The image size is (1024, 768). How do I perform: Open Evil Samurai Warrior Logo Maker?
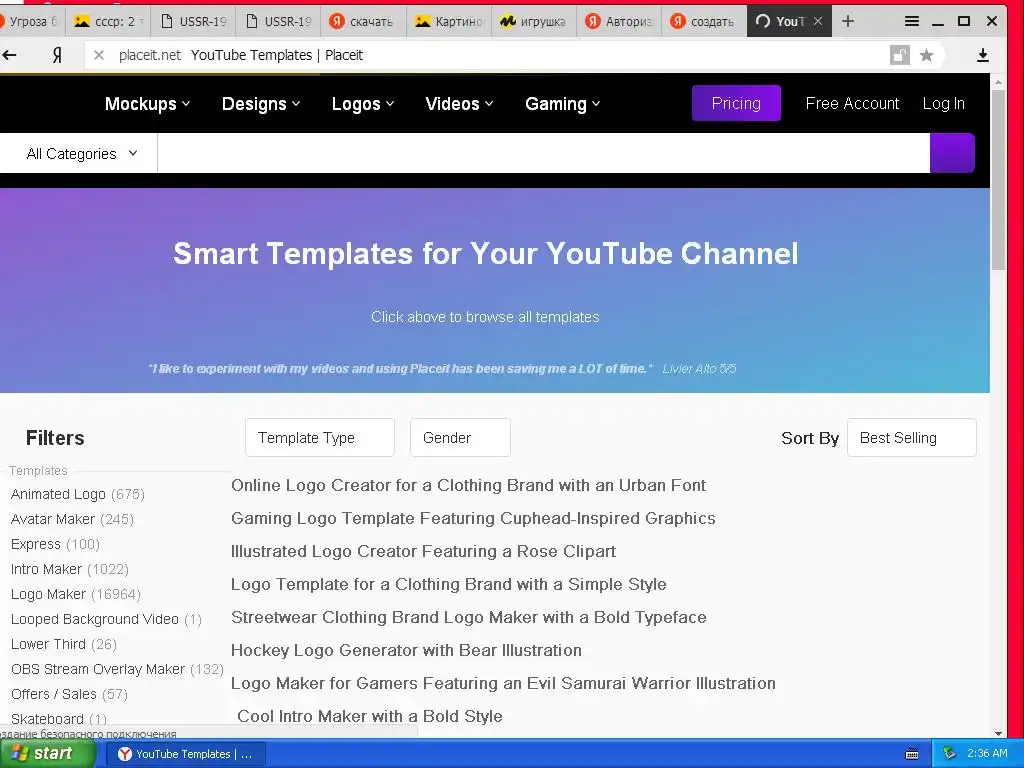click(503, 683)
